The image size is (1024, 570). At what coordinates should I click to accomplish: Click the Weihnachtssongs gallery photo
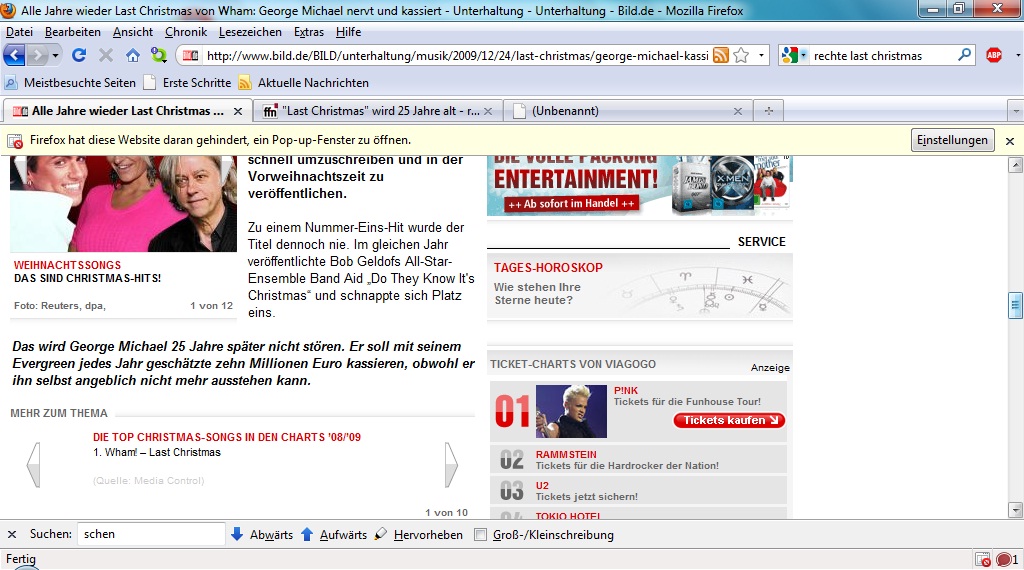pyautogui.click(x=123, y=204)
